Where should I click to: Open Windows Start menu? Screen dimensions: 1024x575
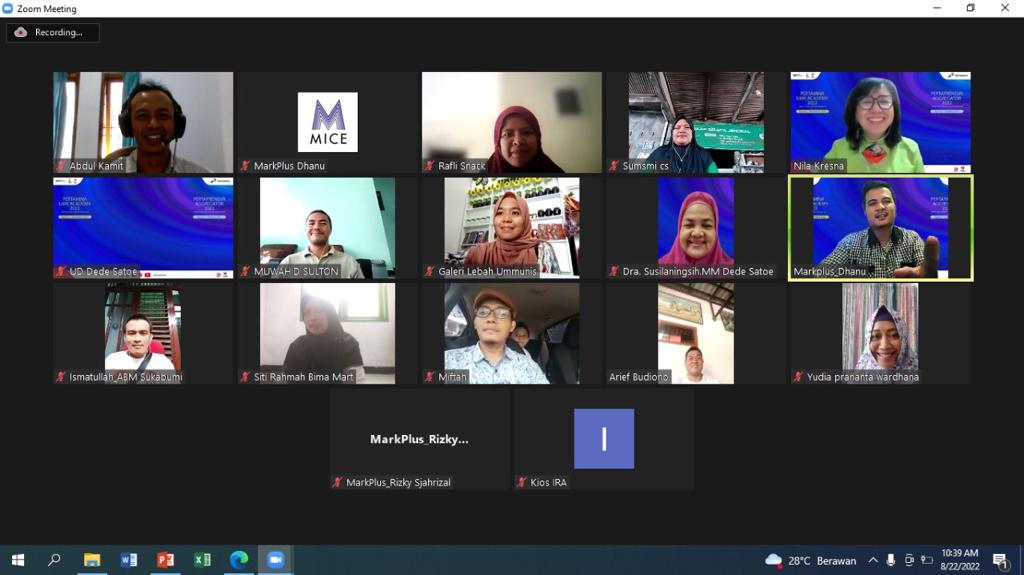point(17,560)
